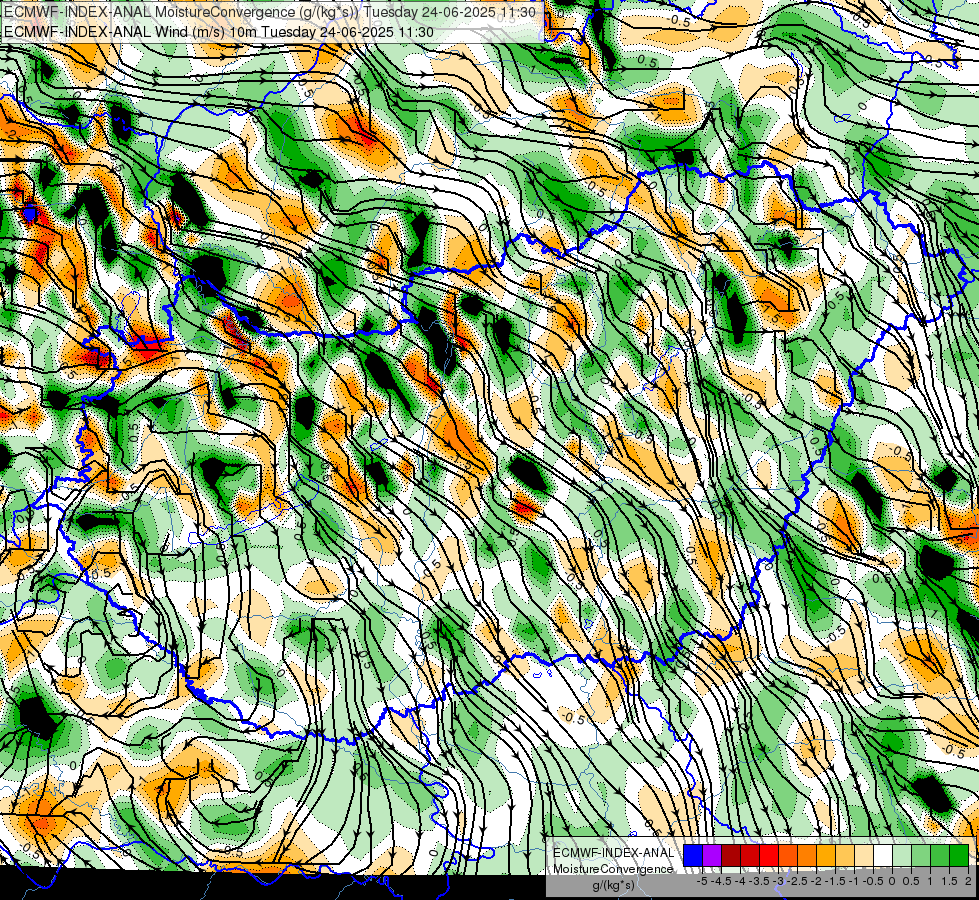This screenshot has width=979, height=900.
Task: Click the '-4.5' legend tick label
Action: pyautogui.click(x=721, y=881)
